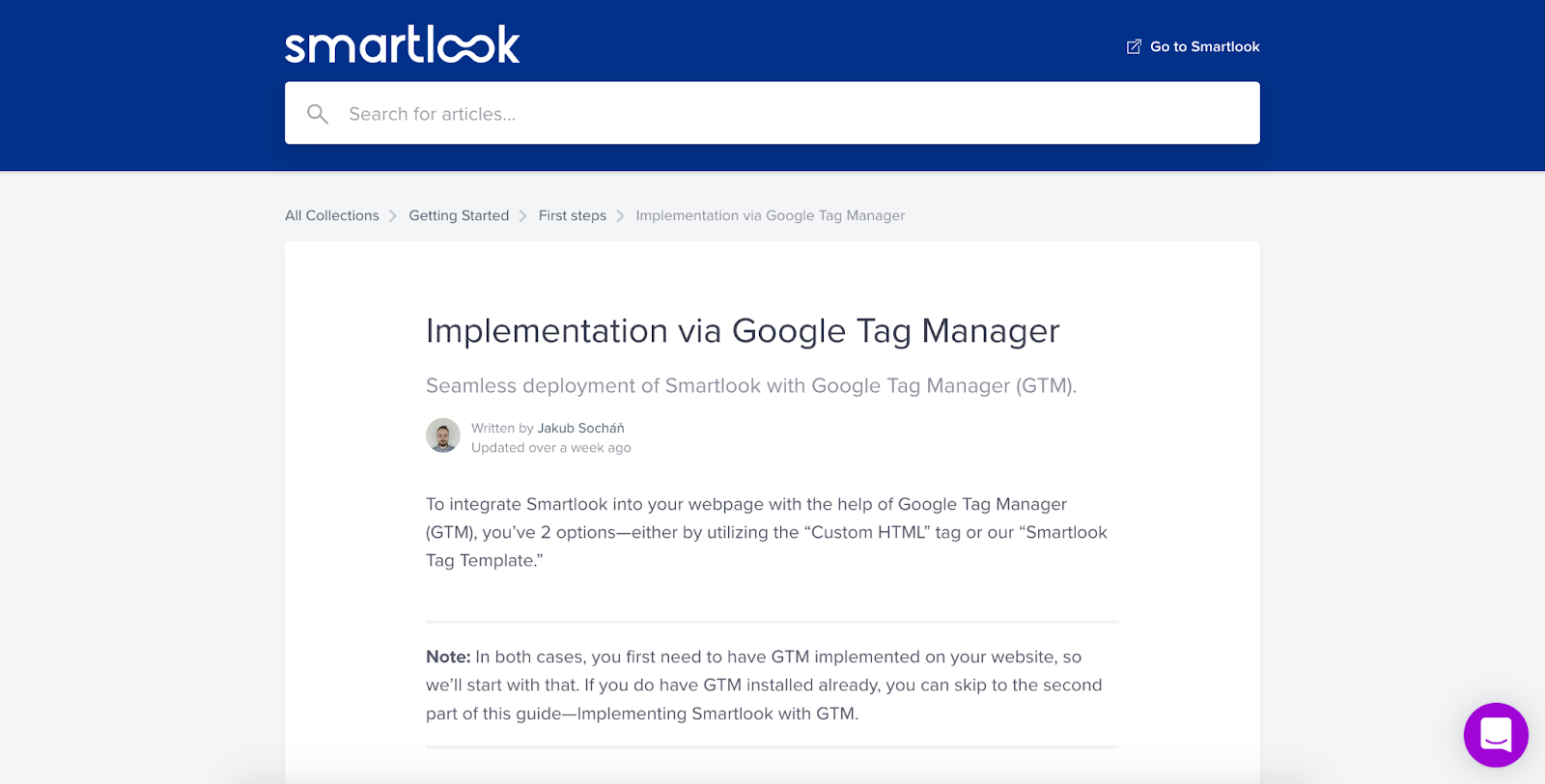Click Jakub Sochán's author avatar
This screenshot has width=1545, height=784.
pos(443,435)
